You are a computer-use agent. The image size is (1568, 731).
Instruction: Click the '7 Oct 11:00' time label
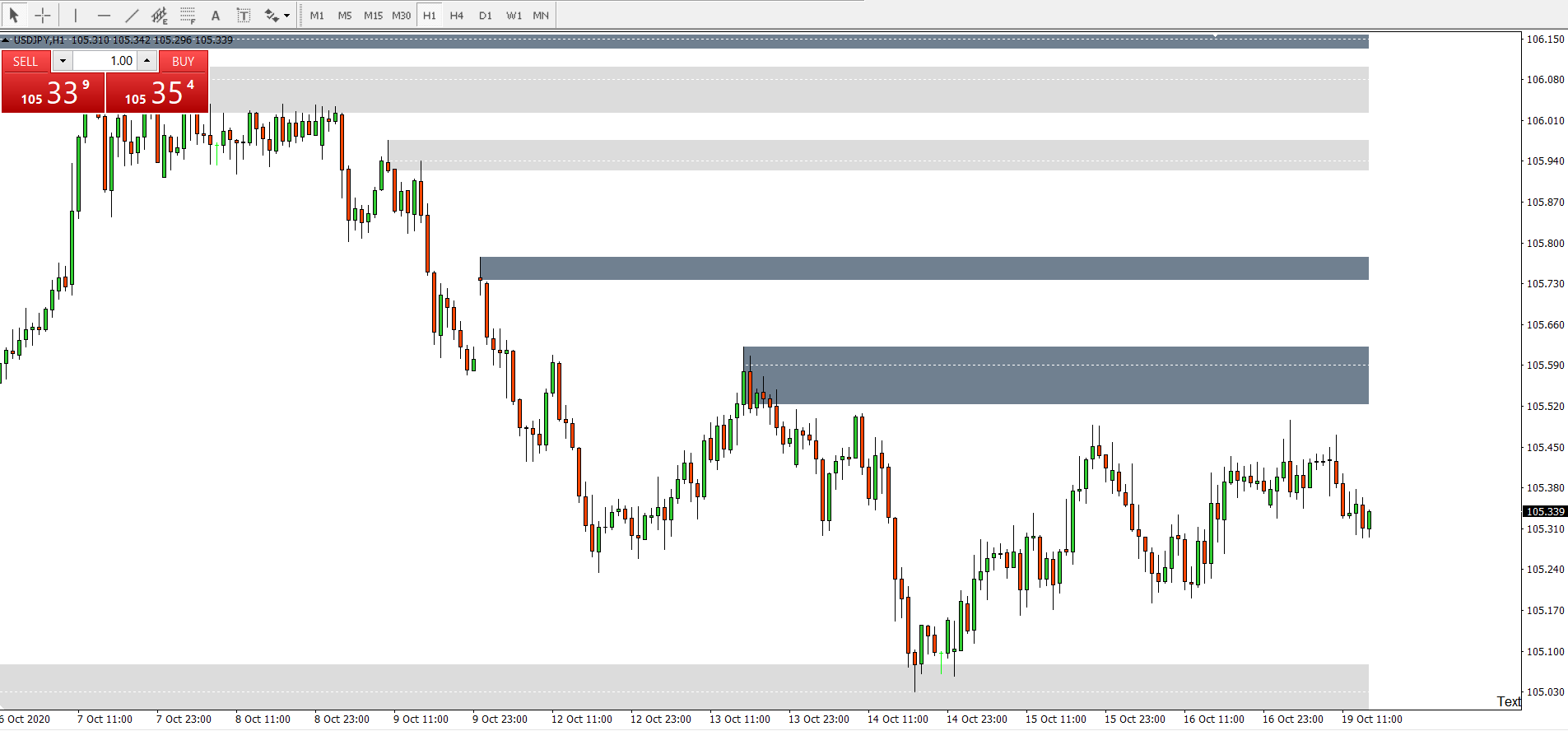[x=105, y=719]
